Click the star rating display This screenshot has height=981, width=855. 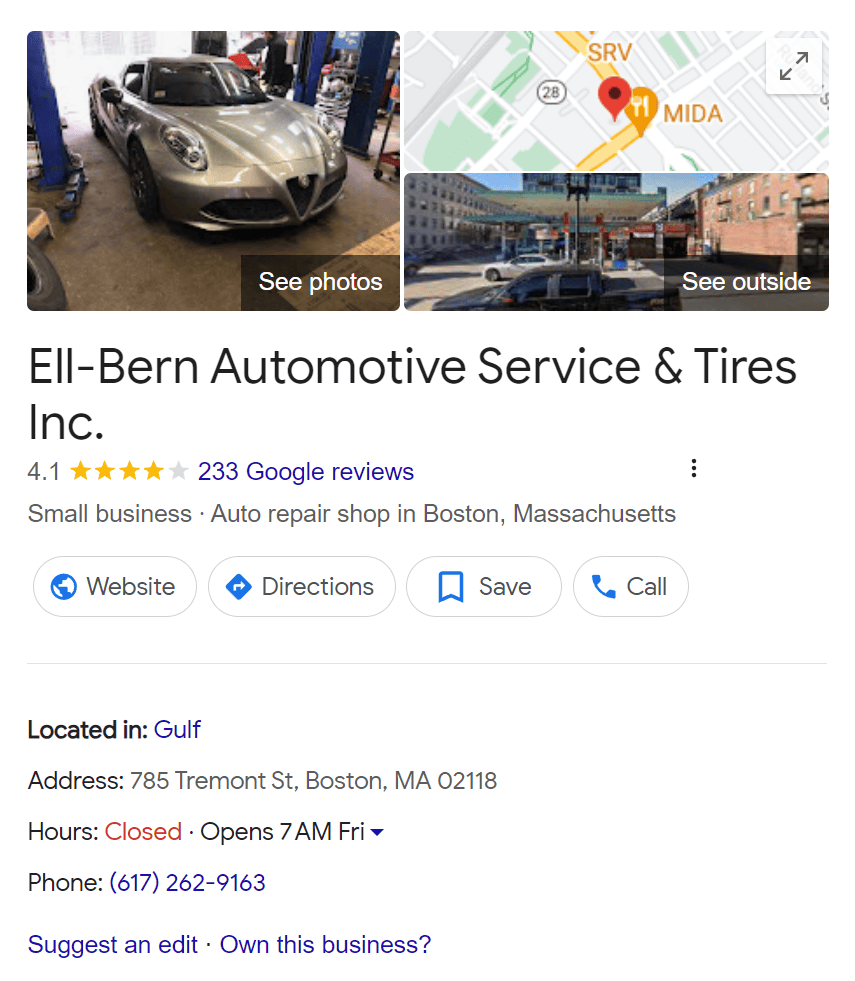(129, 470)
